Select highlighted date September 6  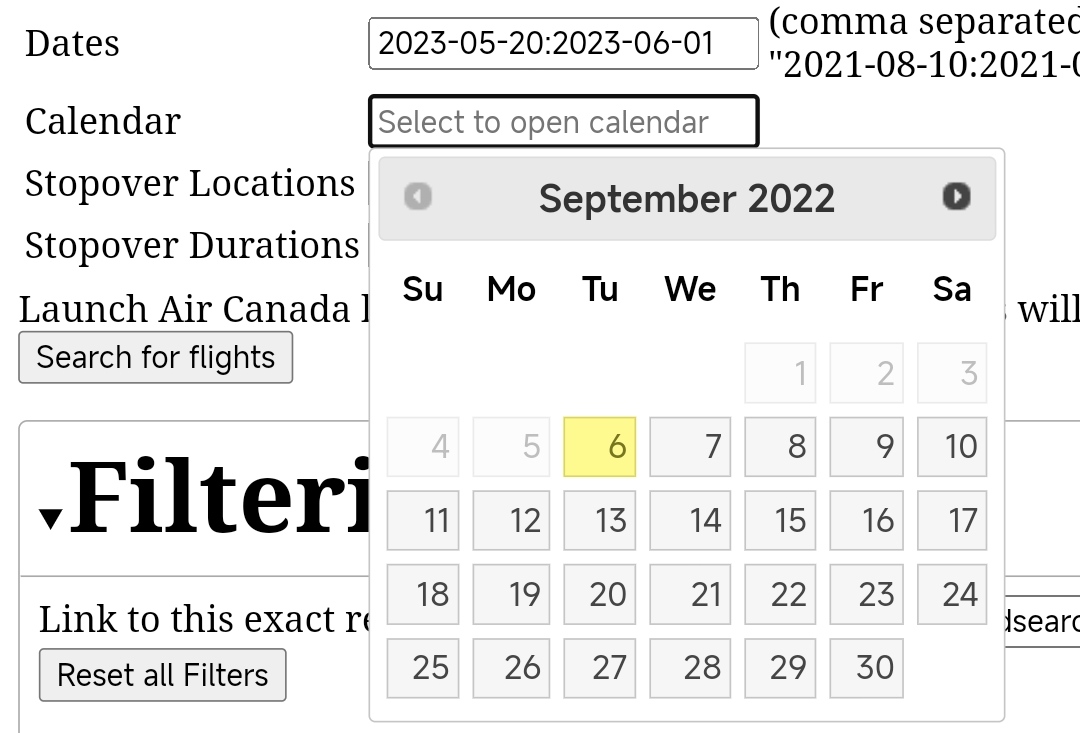tap(600, 446)
